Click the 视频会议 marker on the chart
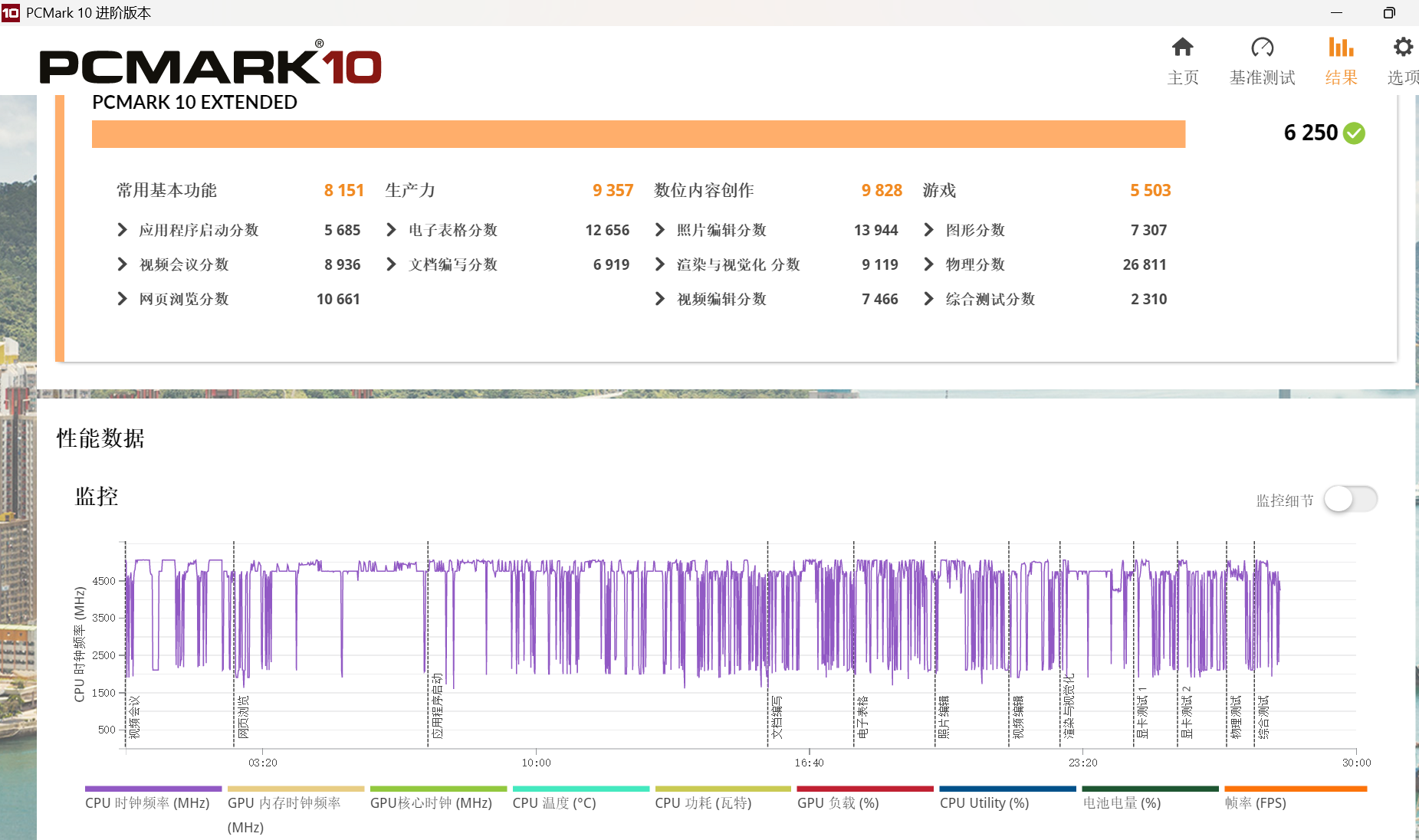This screenshot has width=1419, height=840. [x=135, y=717]
